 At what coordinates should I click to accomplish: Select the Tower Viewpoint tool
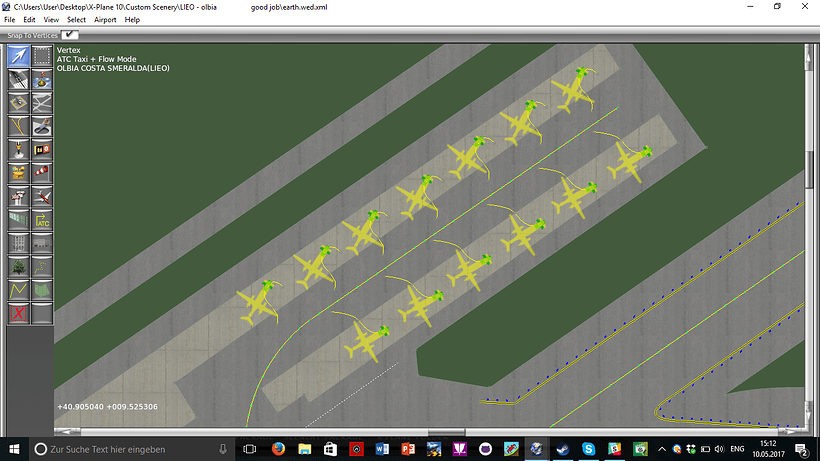pyautogui.click(x=18, y=197)
